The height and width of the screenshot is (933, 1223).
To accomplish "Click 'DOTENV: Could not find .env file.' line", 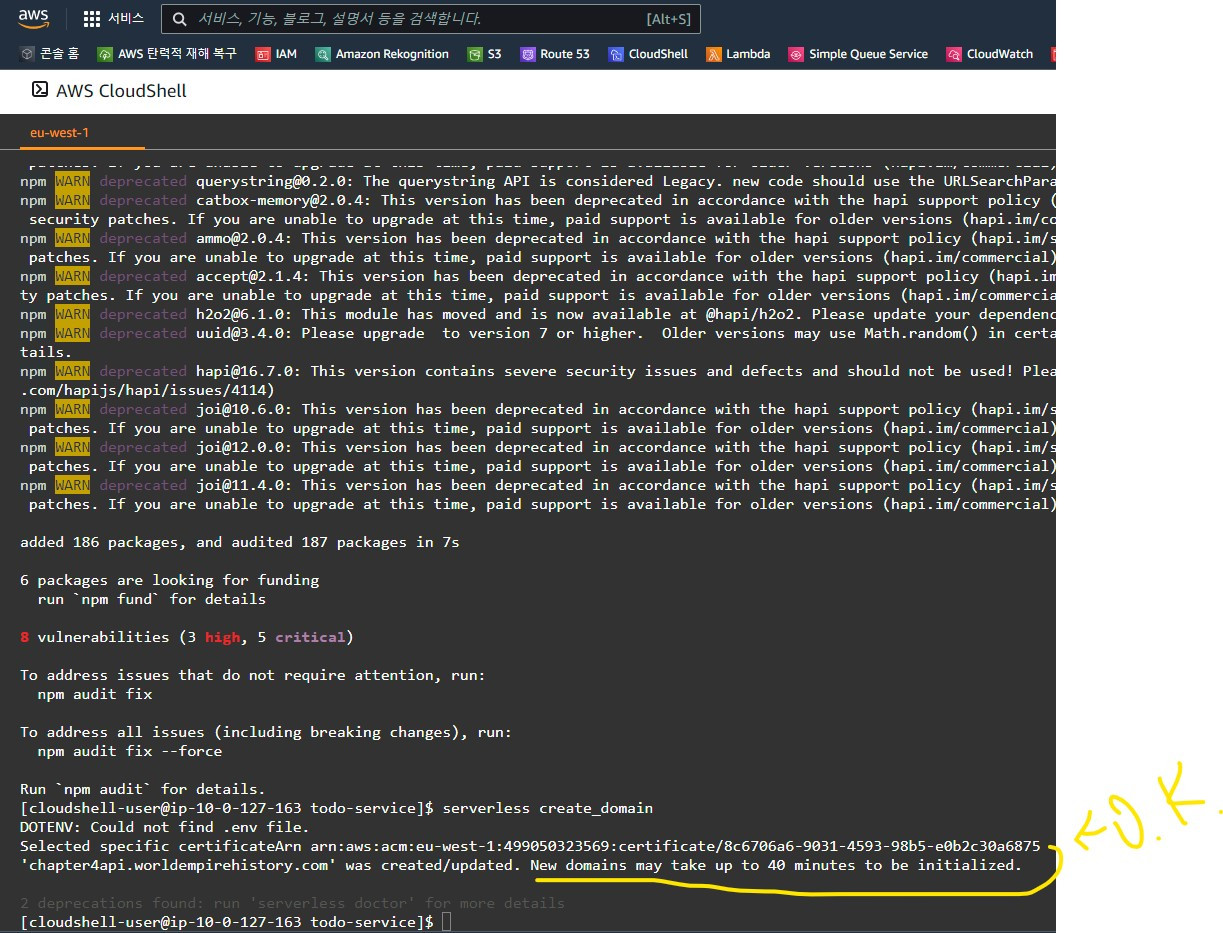I will tap(165, 827).
